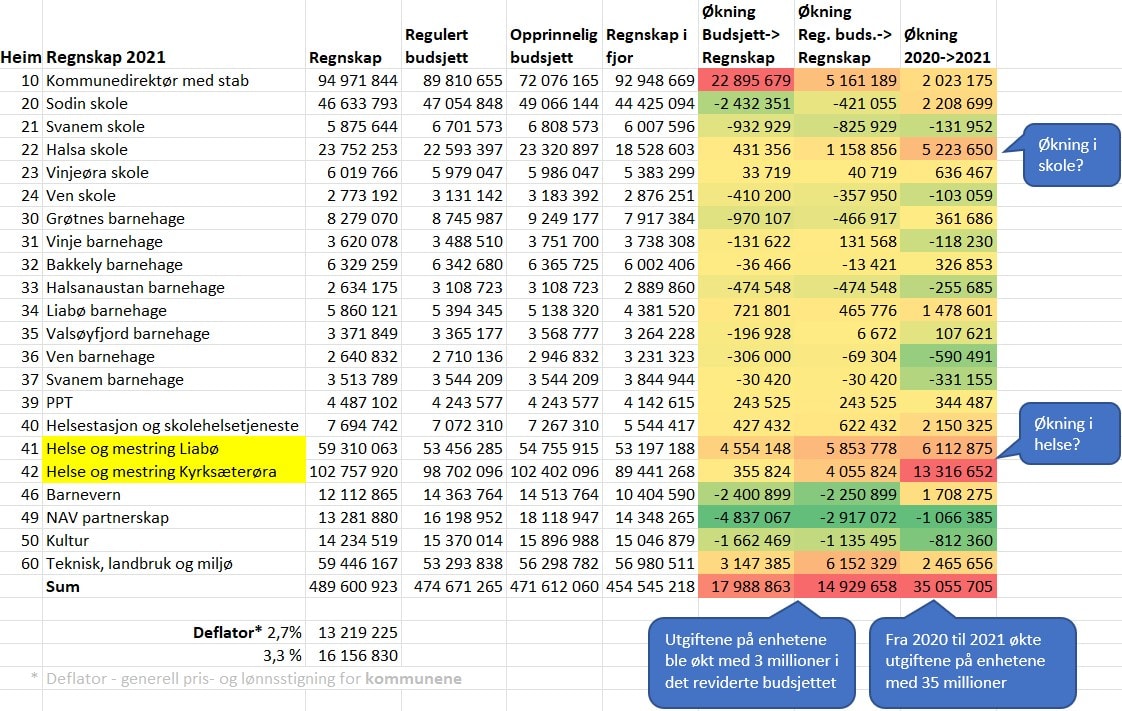Select the callout about 35 millioner increase
1122x711 pixels.
click(x=972, y=659)
